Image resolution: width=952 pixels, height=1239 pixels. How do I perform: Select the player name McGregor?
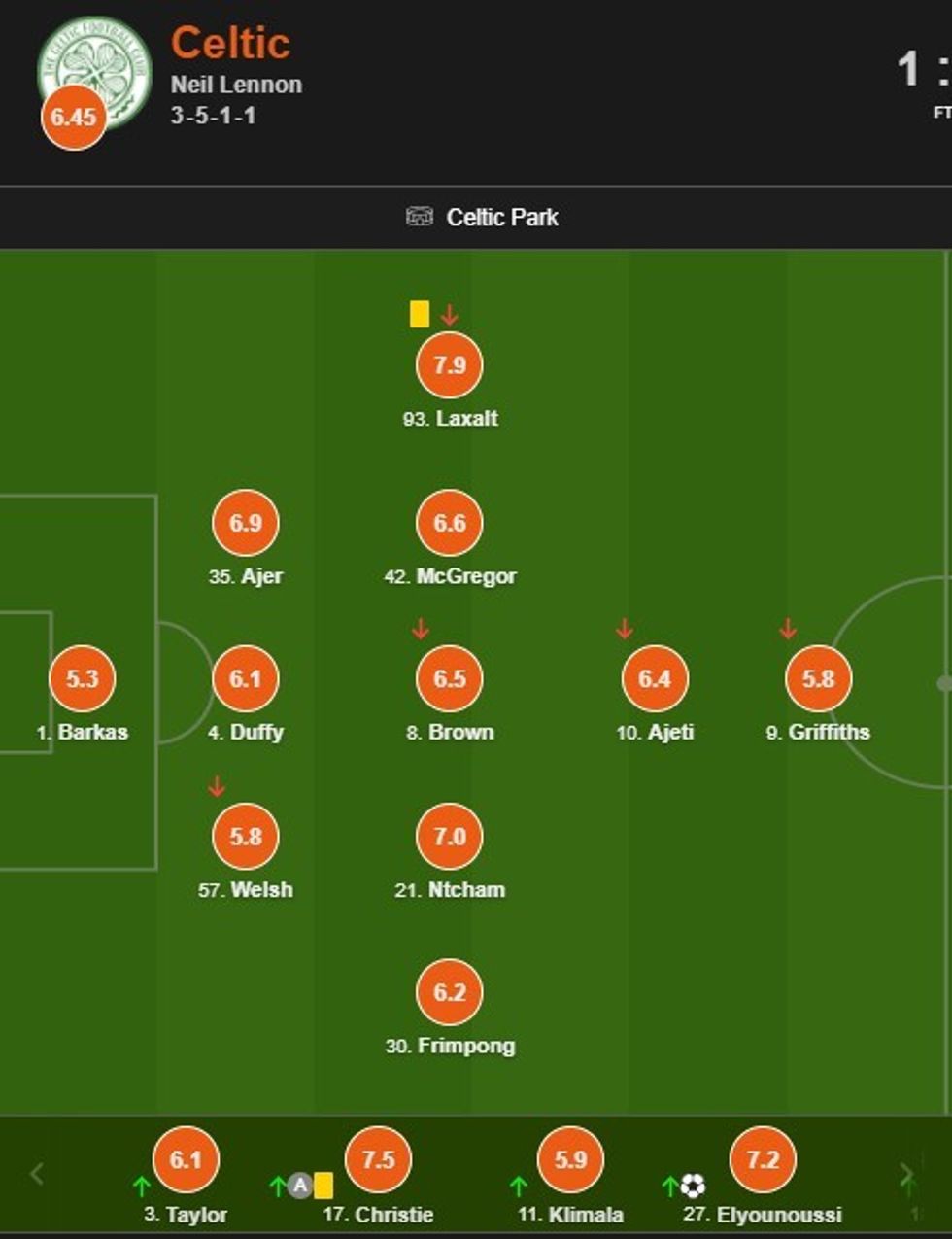click(465, 576)
